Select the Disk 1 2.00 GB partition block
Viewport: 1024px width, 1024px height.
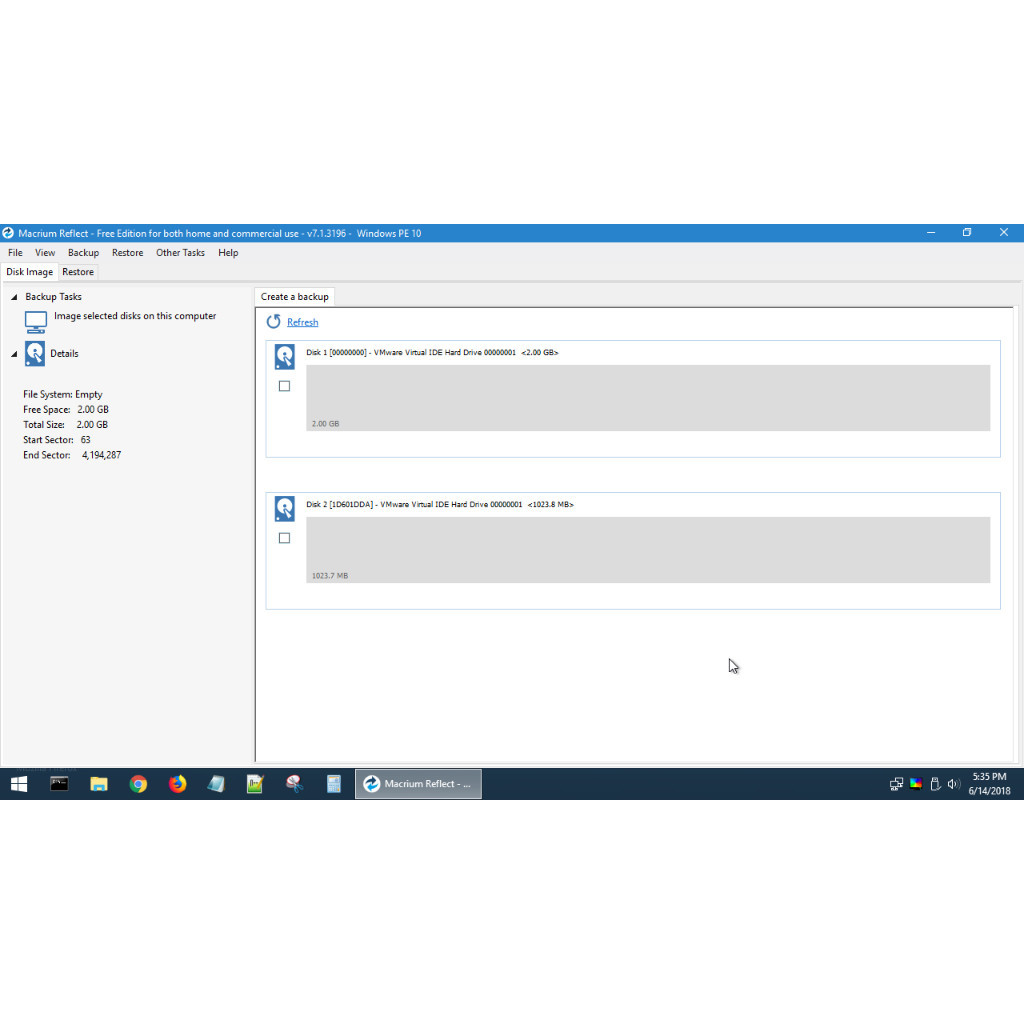(x=647, y=397)
